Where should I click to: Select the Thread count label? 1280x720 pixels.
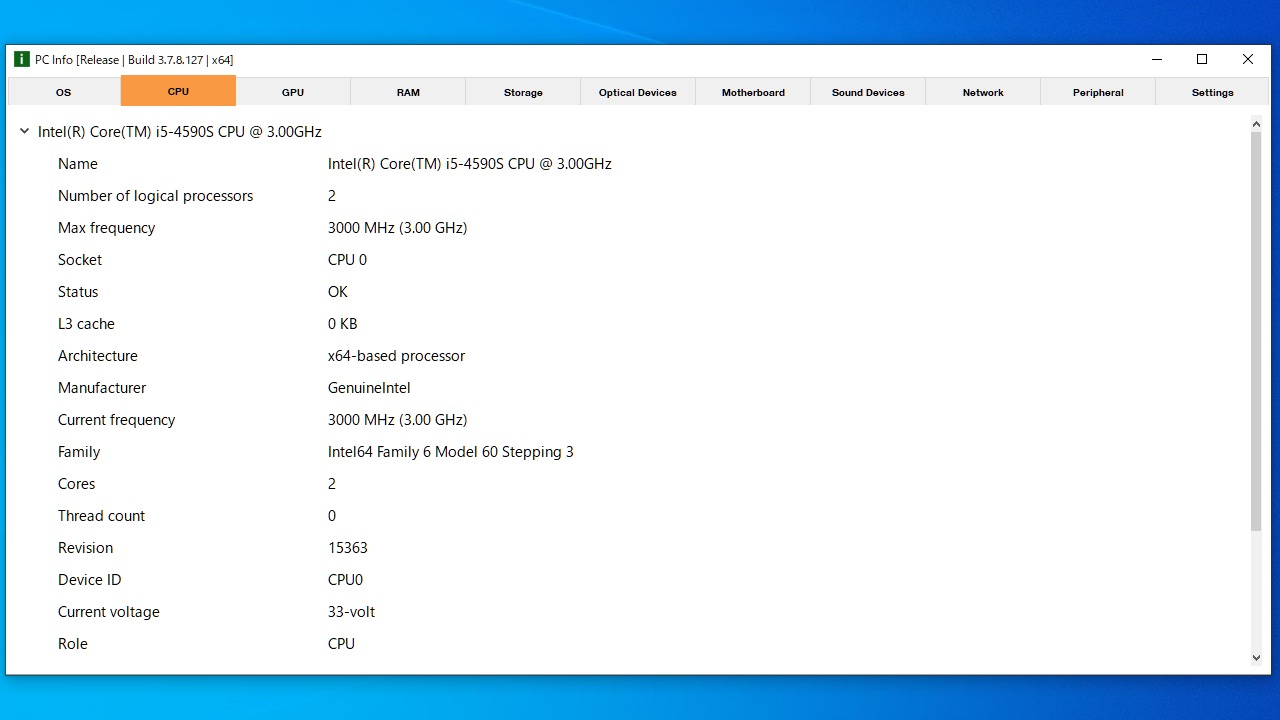pos(101,516)
